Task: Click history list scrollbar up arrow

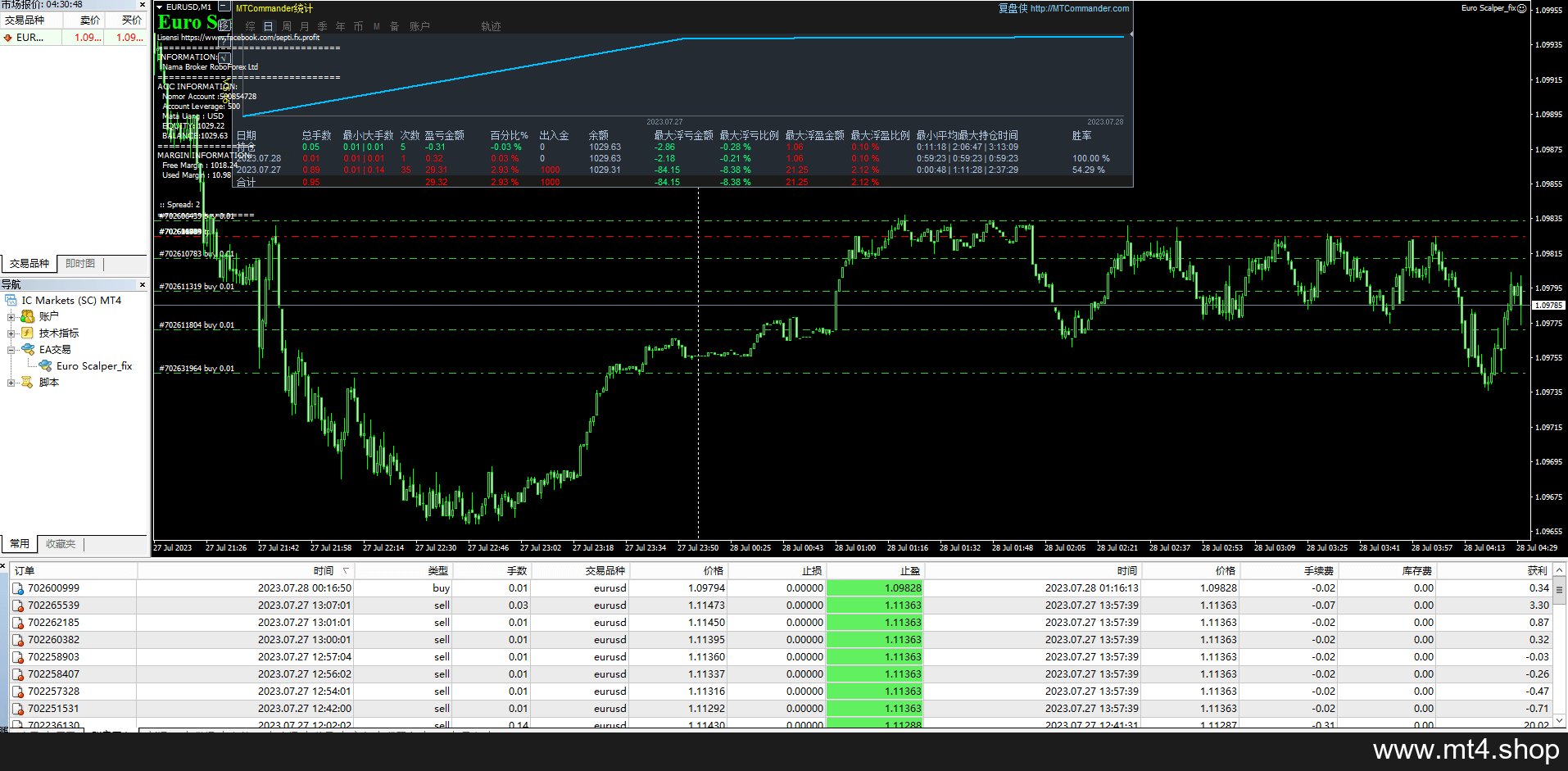Action: pyautogui.click(x=1560, y=569)
